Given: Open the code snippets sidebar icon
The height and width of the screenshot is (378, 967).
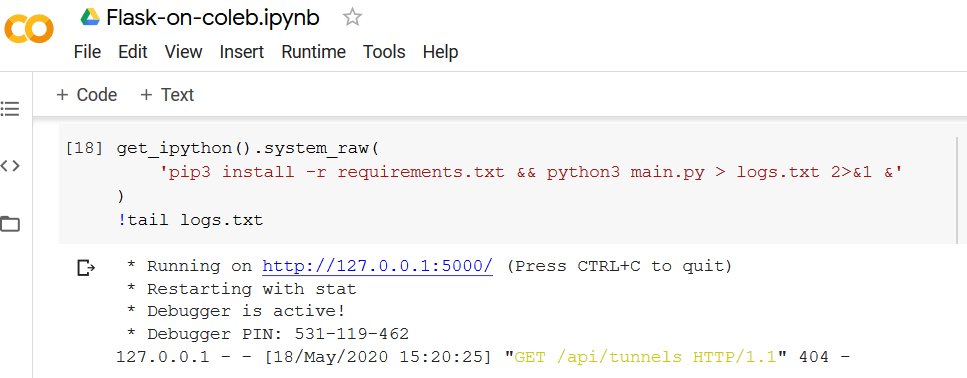Looking at the screenshot, I should (x=10, y=166).
